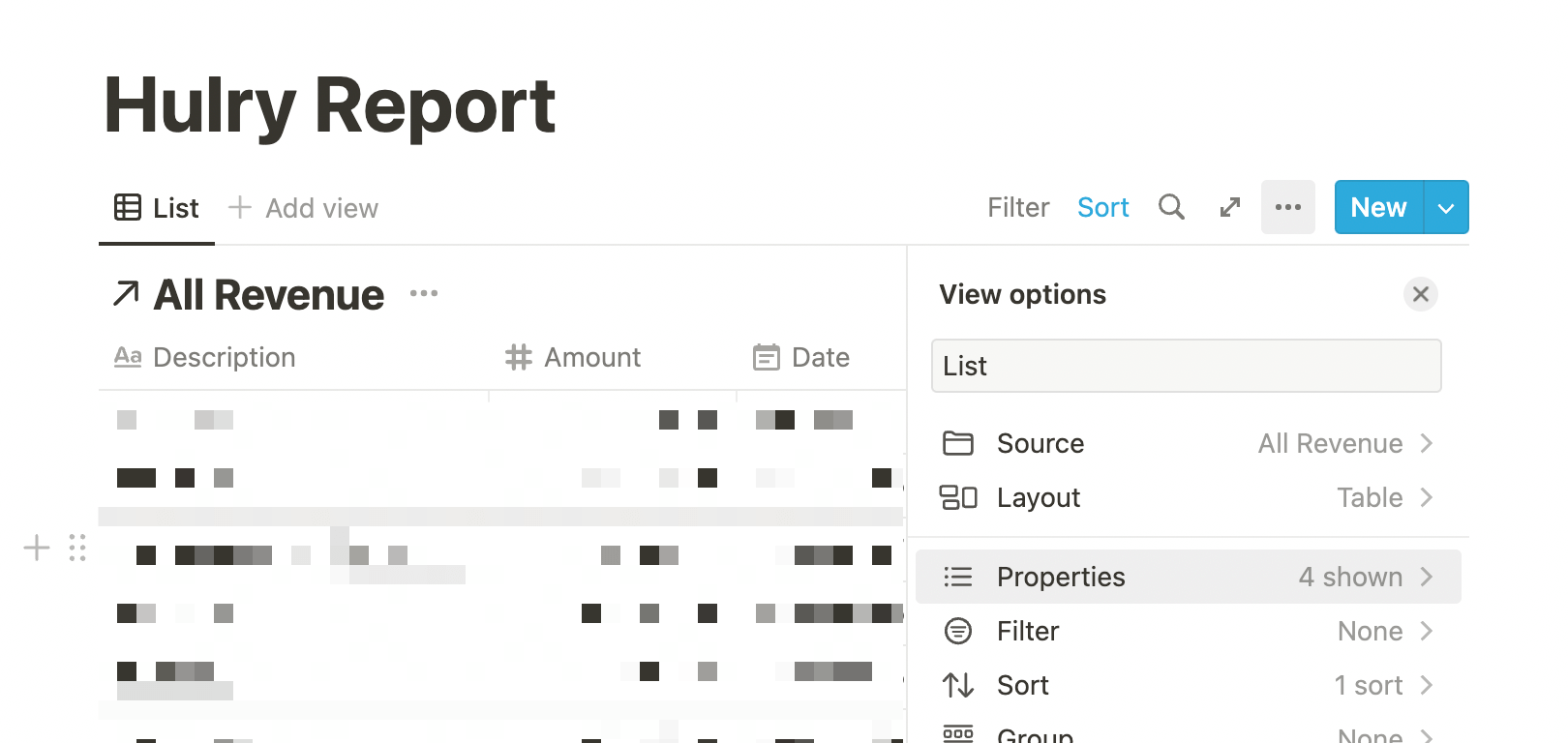The width and height of the screenshot is (1568, 743).
Task: Open the Filter option in View options
Action: tap(1187, 631)
